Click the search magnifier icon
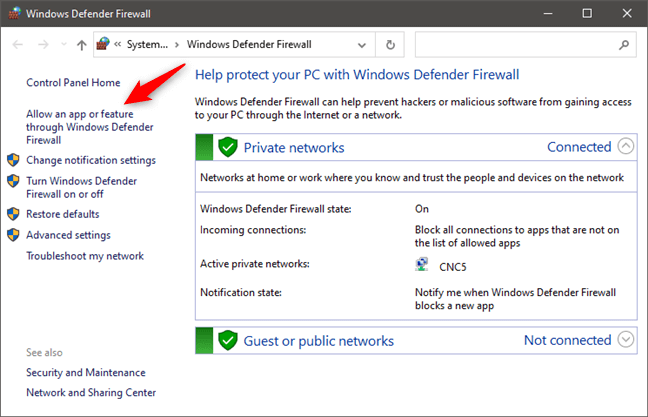648x417 pixels. [x=624, y=45]
